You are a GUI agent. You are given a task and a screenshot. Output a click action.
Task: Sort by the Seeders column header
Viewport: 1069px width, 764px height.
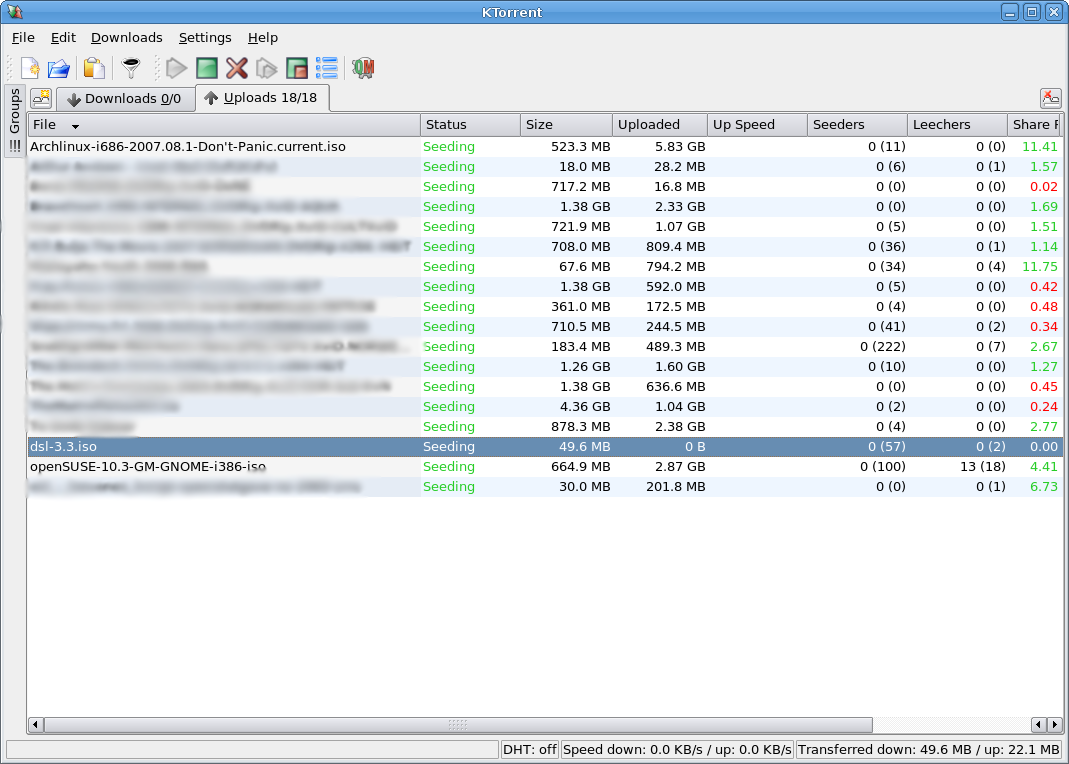[x=857, y=125]
